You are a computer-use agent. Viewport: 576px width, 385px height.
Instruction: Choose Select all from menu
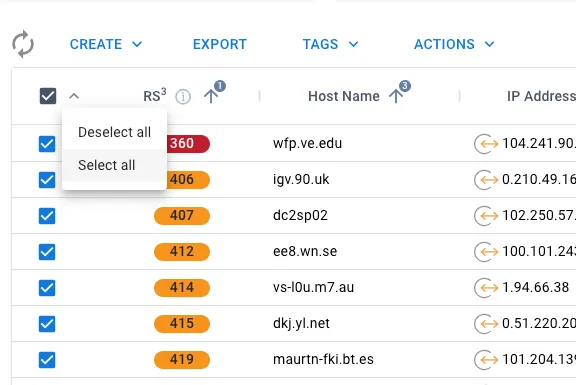coord(114,165)
